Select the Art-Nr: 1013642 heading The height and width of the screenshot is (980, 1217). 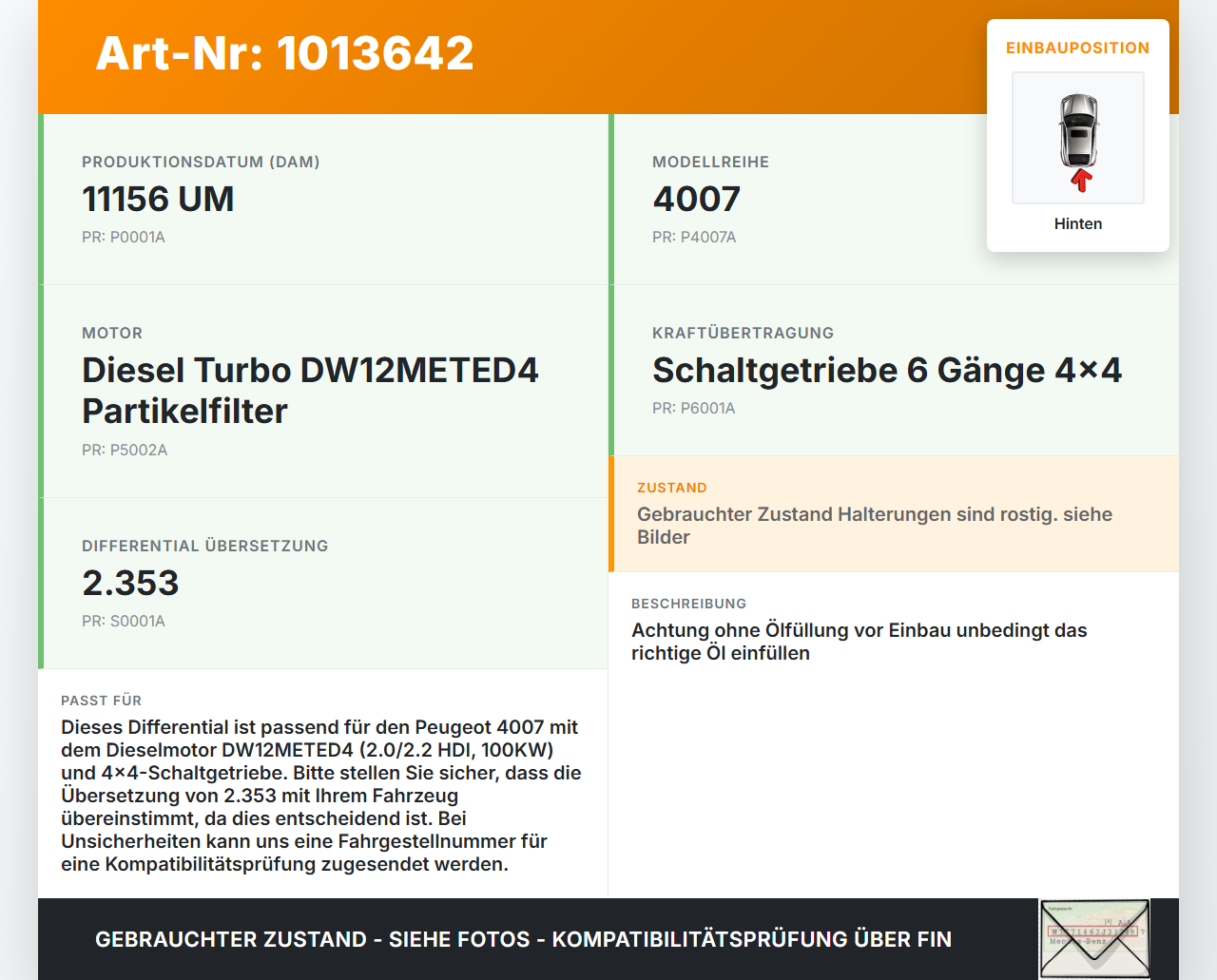284,53
